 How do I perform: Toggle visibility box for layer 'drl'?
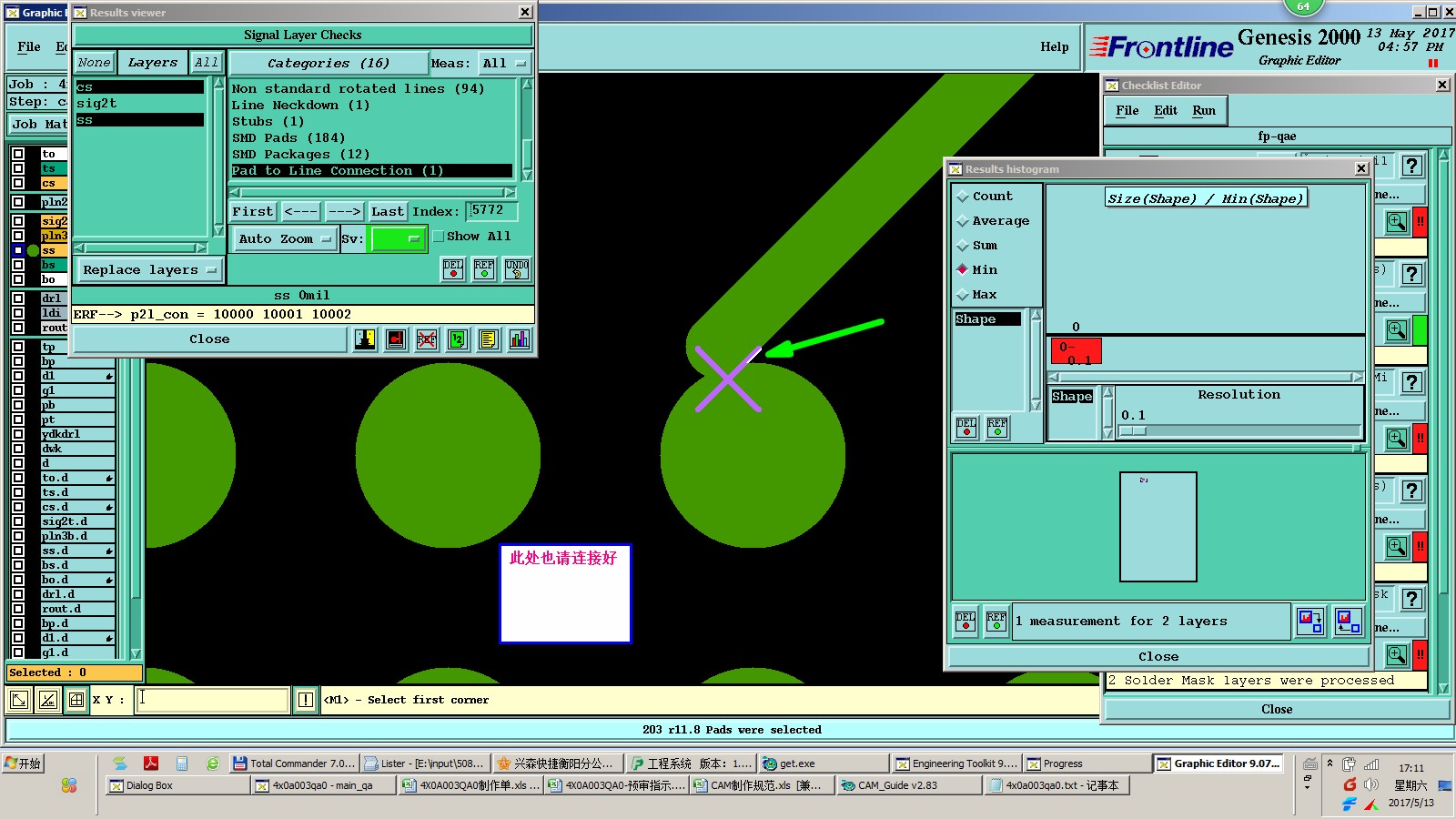[x=18, y=298]
